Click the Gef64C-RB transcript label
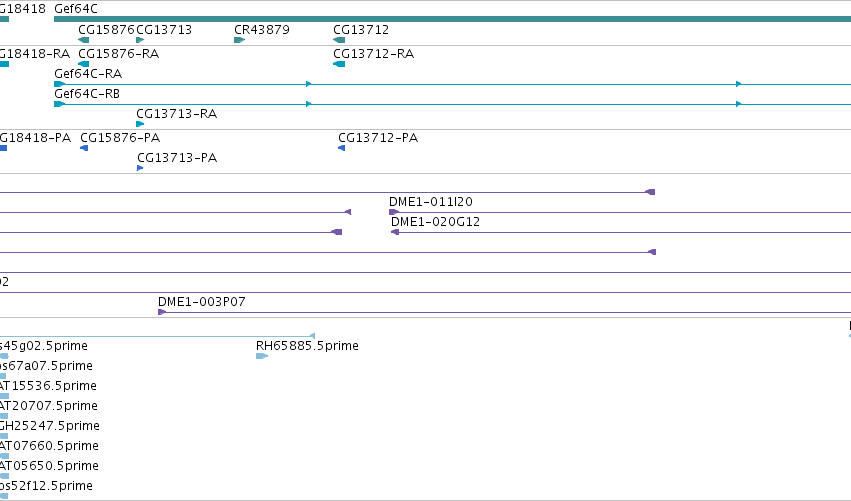Screen dimensions: 851x501 pos(87,94)
